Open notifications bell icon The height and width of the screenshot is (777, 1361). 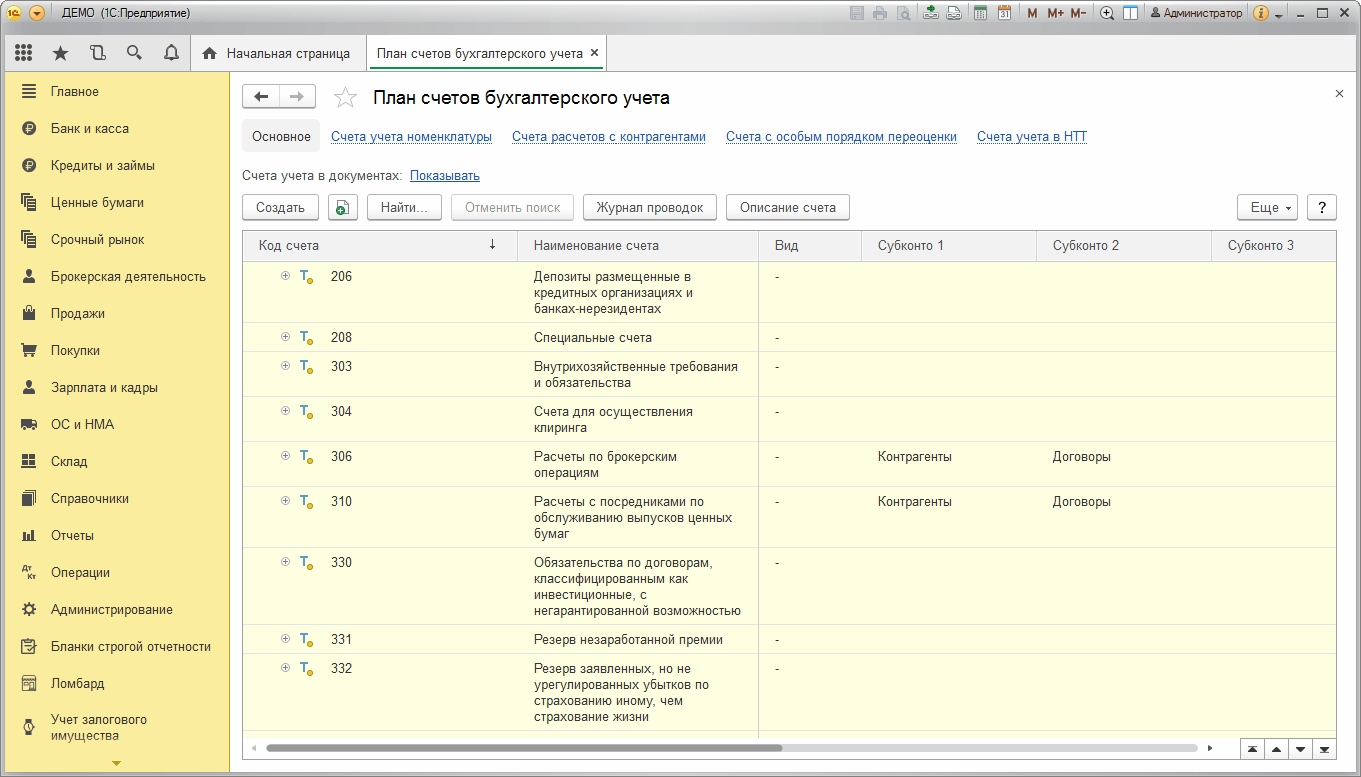pyautogui.click(x=171, y=53)
